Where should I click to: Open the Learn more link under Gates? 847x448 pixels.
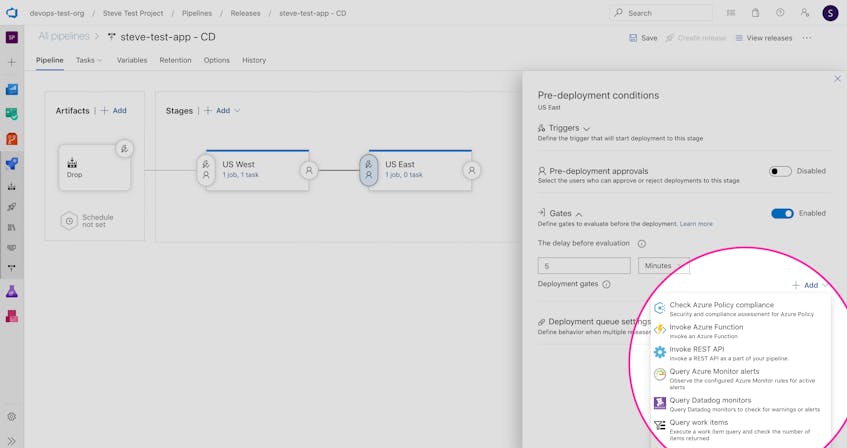696,224
